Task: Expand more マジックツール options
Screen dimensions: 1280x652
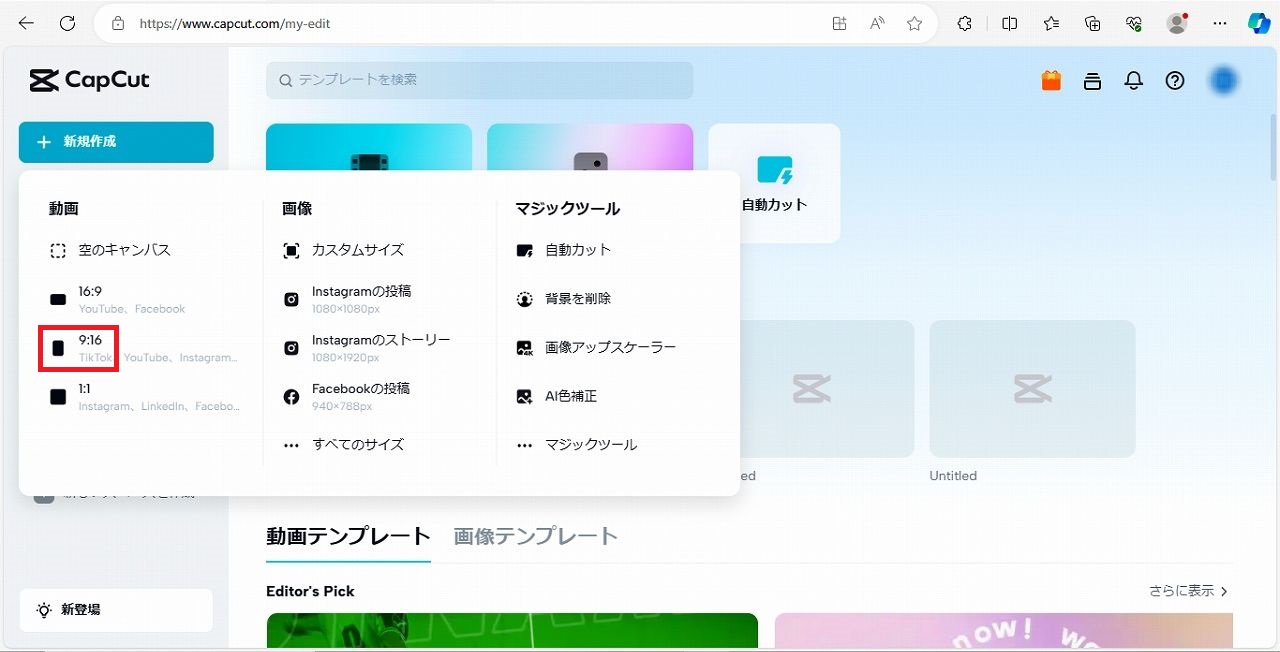Action: click(x=590, y=445)
